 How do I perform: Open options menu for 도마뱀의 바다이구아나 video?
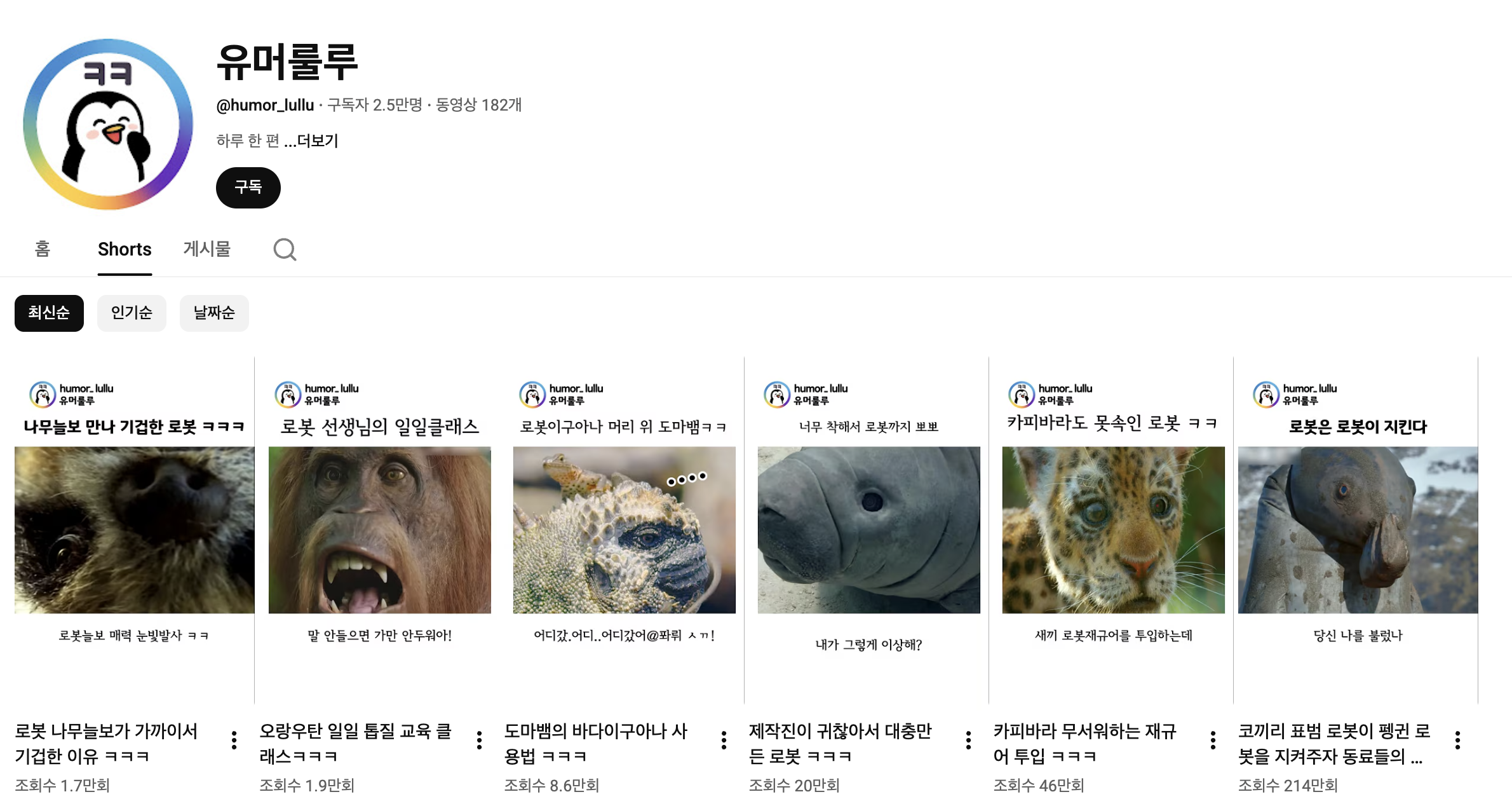point(724,740)
